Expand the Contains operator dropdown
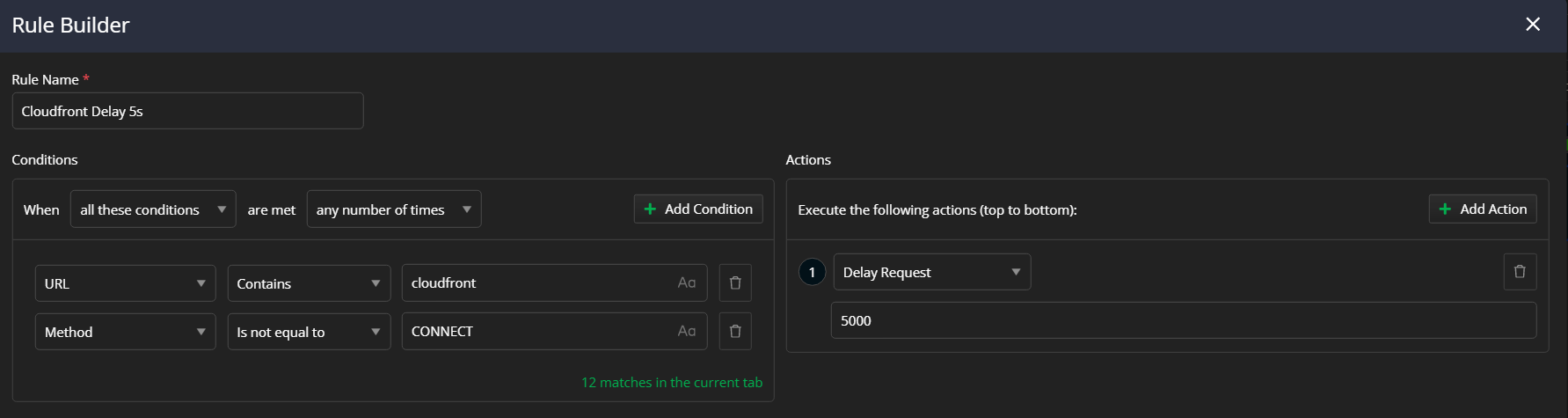 click(309, 283)
